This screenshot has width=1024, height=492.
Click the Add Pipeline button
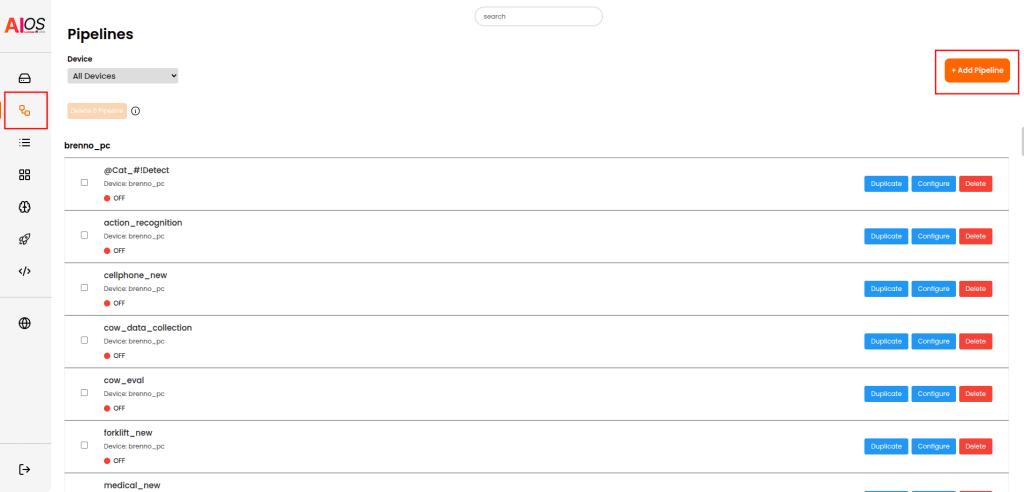coord(977,71)
